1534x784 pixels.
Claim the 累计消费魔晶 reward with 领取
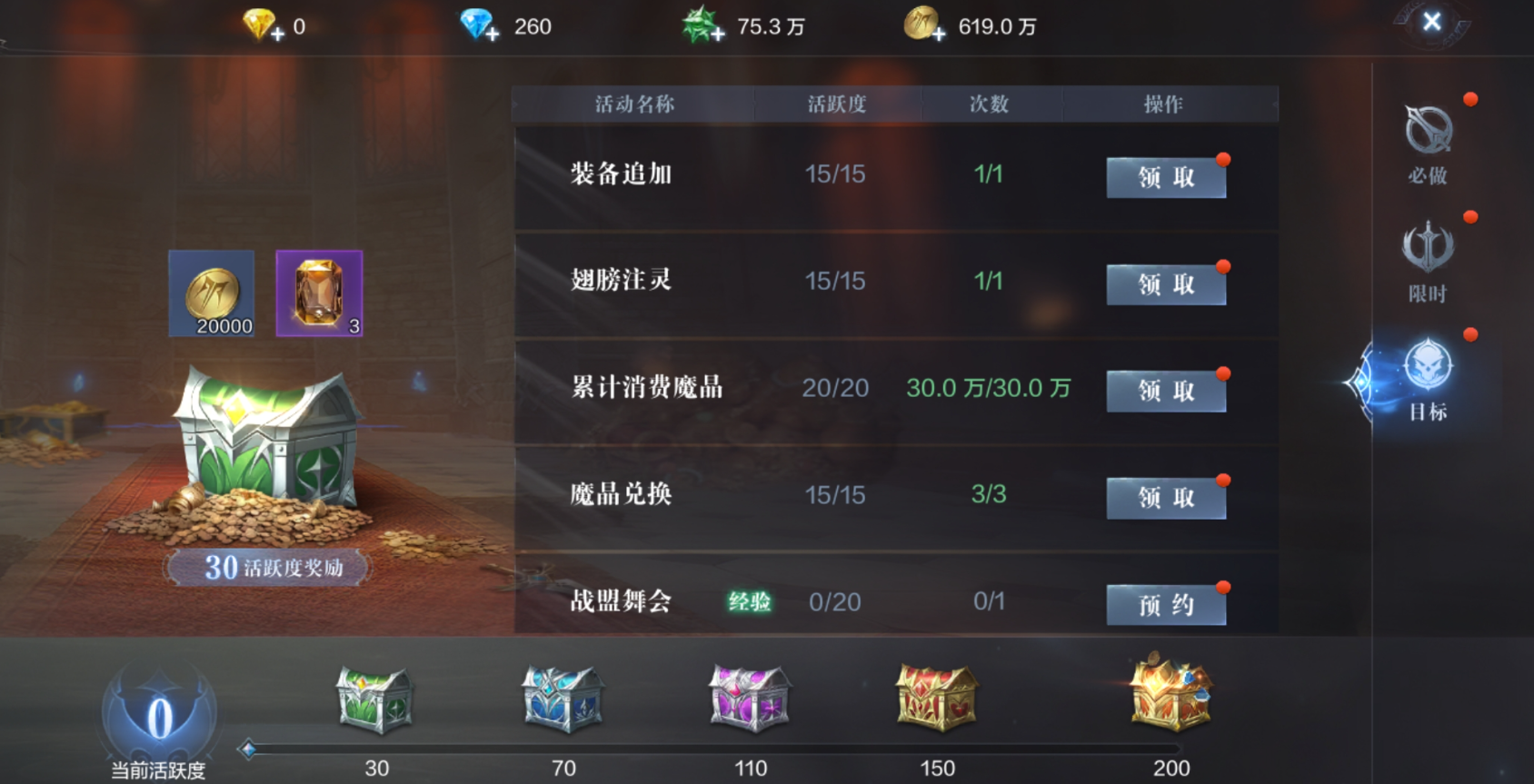(x=1166, y=391)
